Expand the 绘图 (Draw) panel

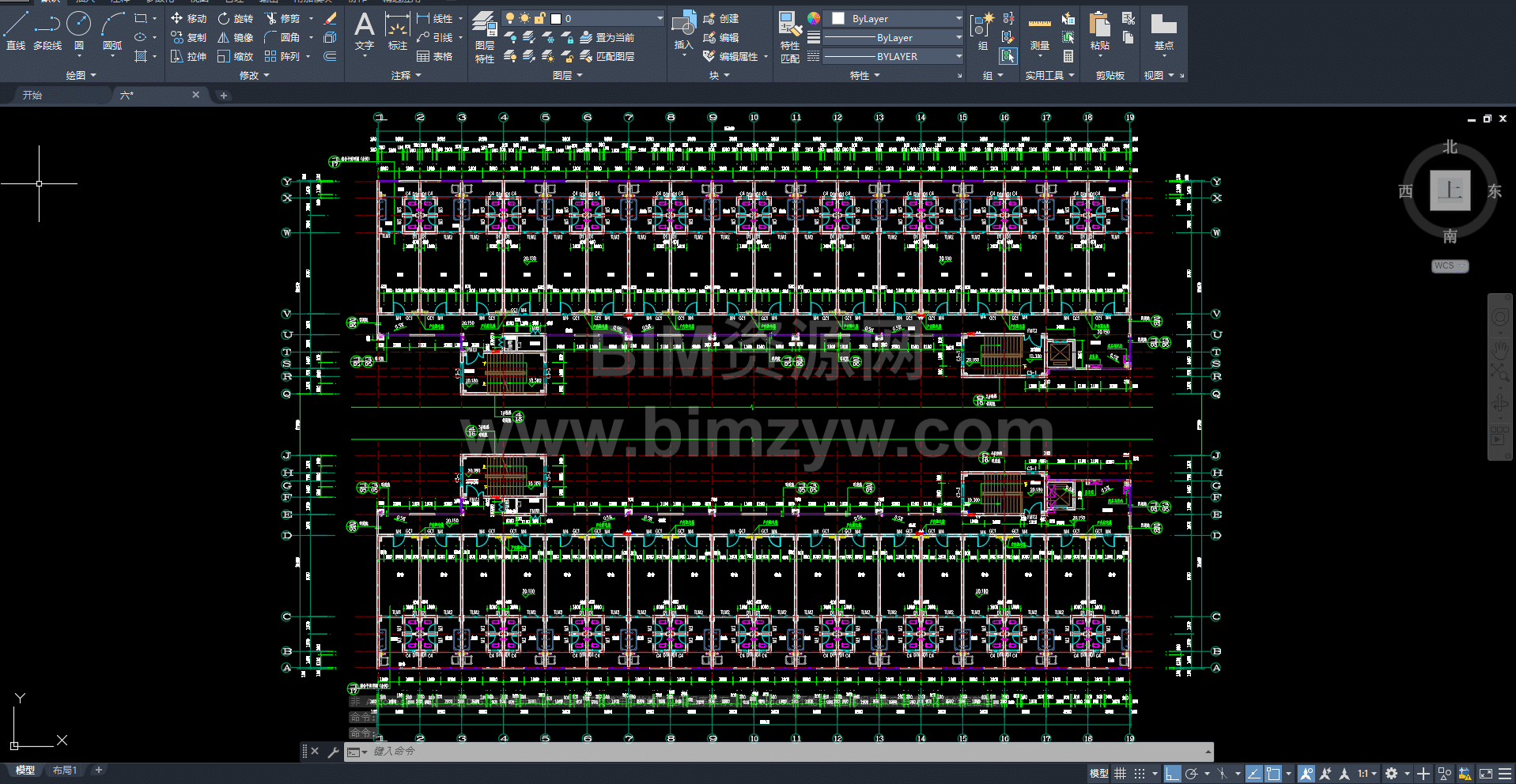(x=81, y=75)
